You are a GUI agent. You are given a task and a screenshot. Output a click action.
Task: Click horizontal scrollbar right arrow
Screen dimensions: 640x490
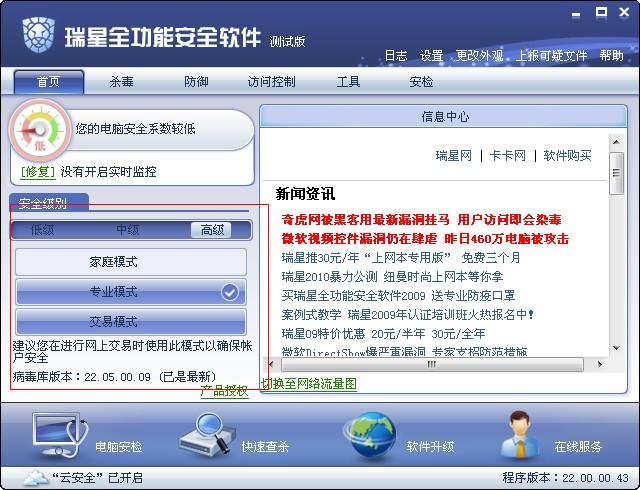[x=599, y=364]
